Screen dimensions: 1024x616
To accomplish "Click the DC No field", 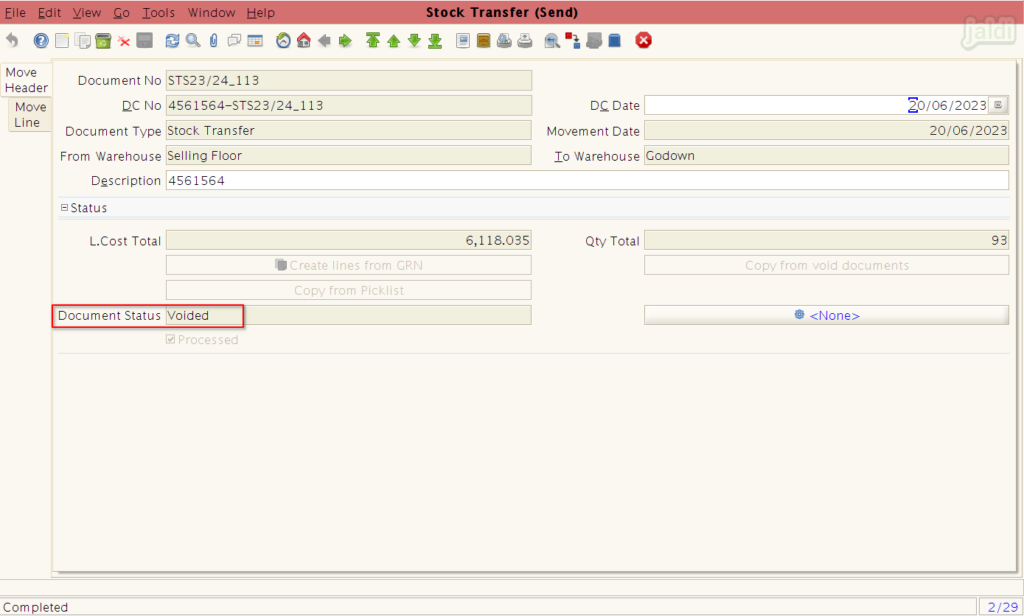I will 349,105.
